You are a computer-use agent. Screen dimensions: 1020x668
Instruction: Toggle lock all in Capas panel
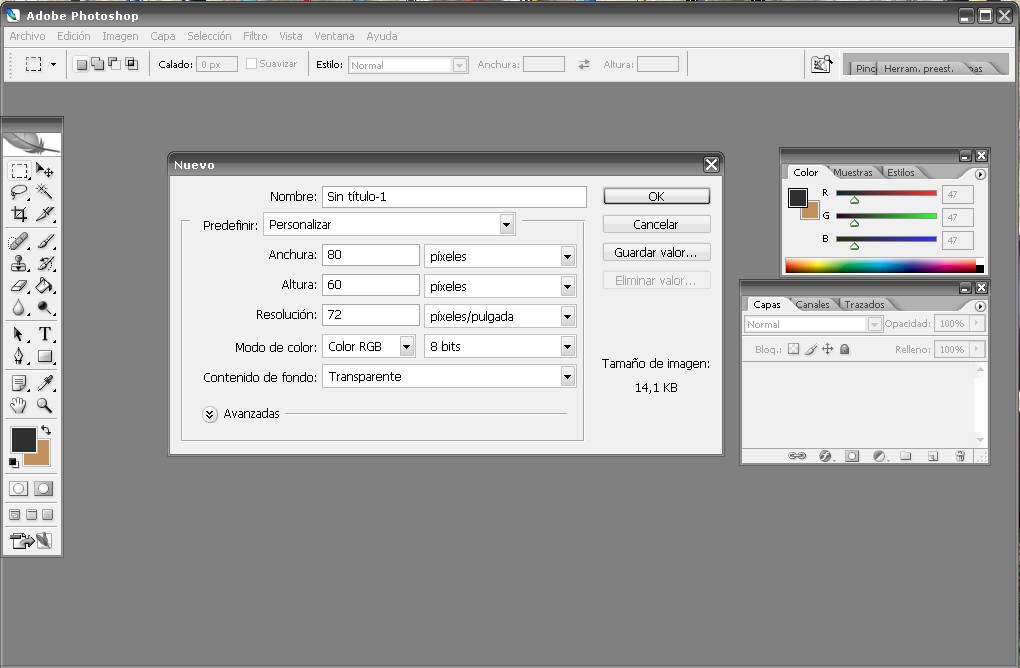pyautogui.click(x=844, y=349)
